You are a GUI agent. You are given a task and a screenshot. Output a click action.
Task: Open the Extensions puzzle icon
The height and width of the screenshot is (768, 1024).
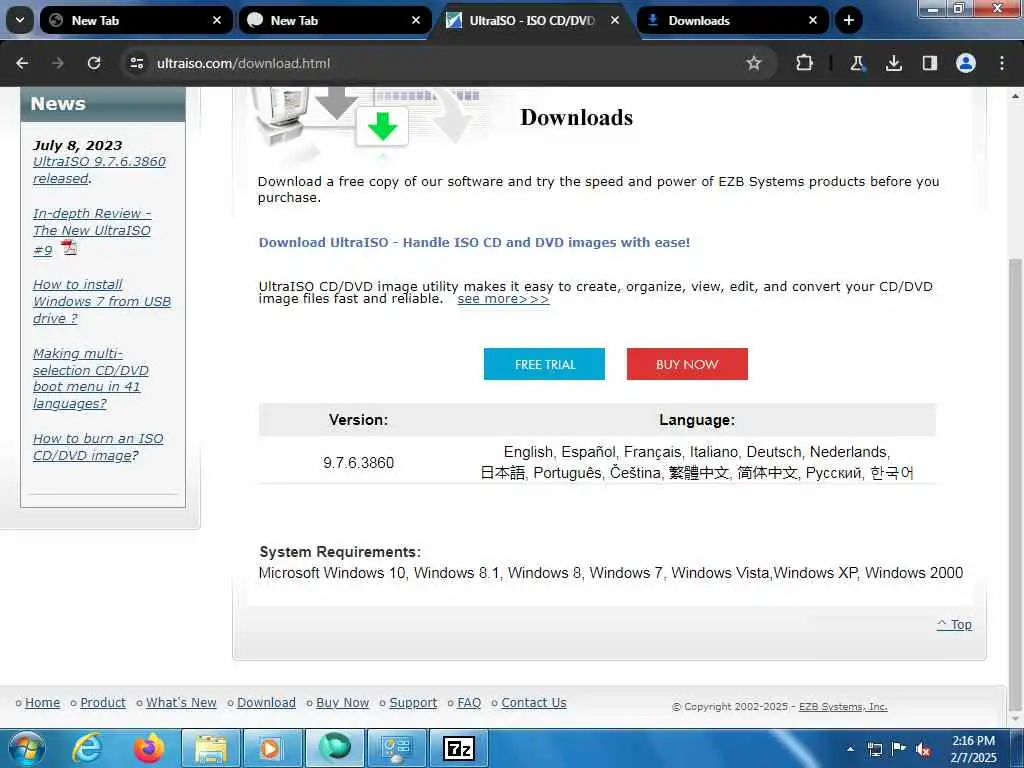(805, 63)
